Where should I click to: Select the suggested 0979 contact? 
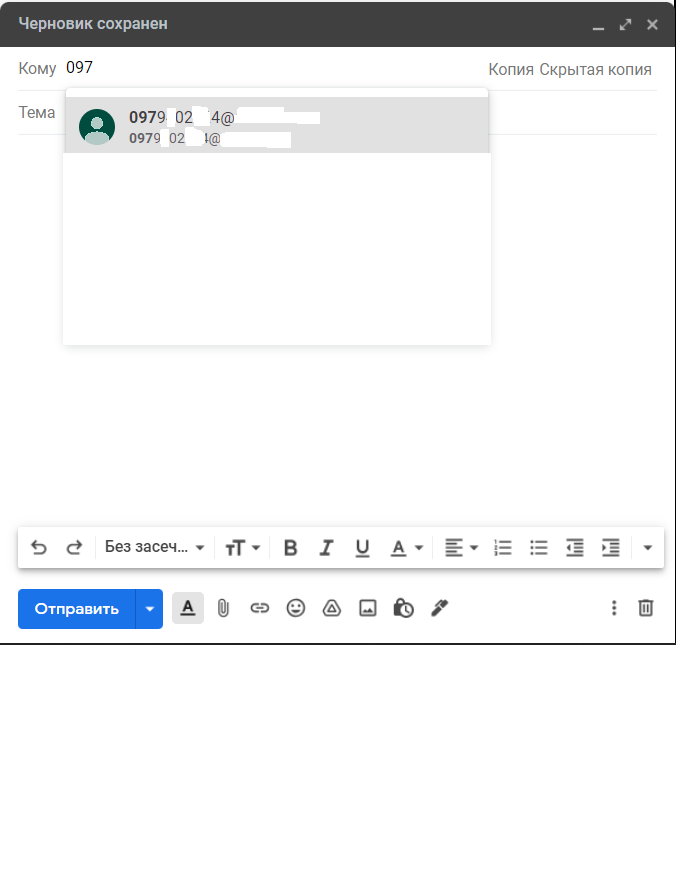click(276, 125)
